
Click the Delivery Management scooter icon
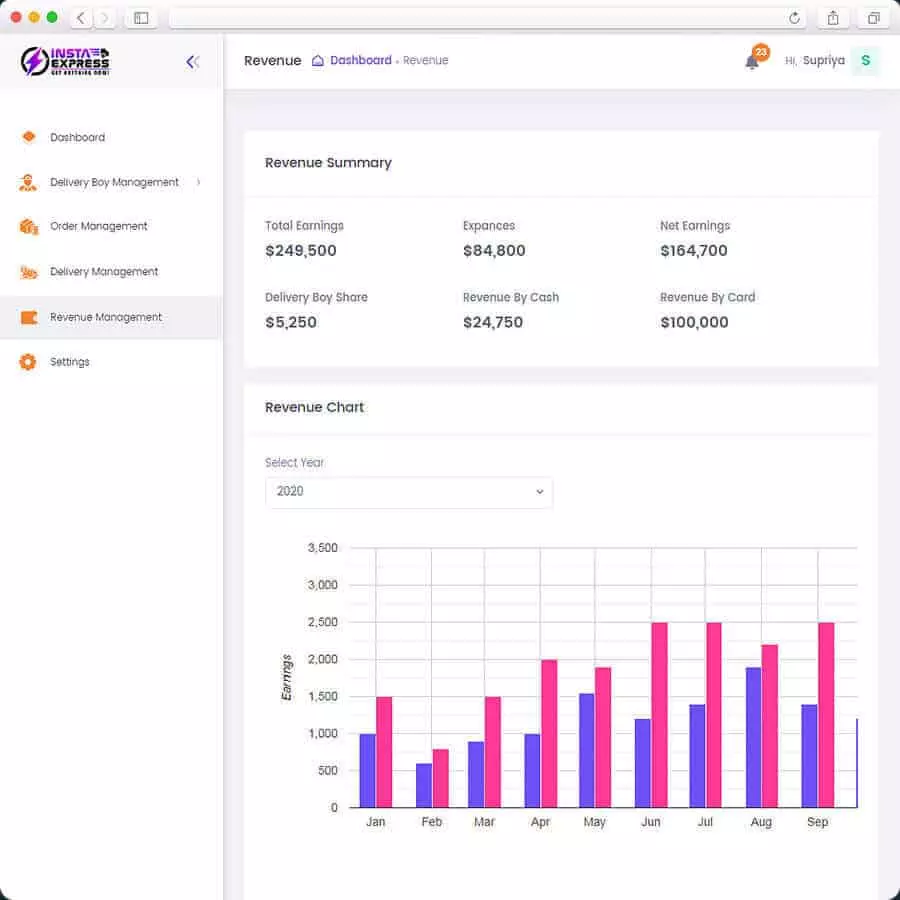[29, 272]
